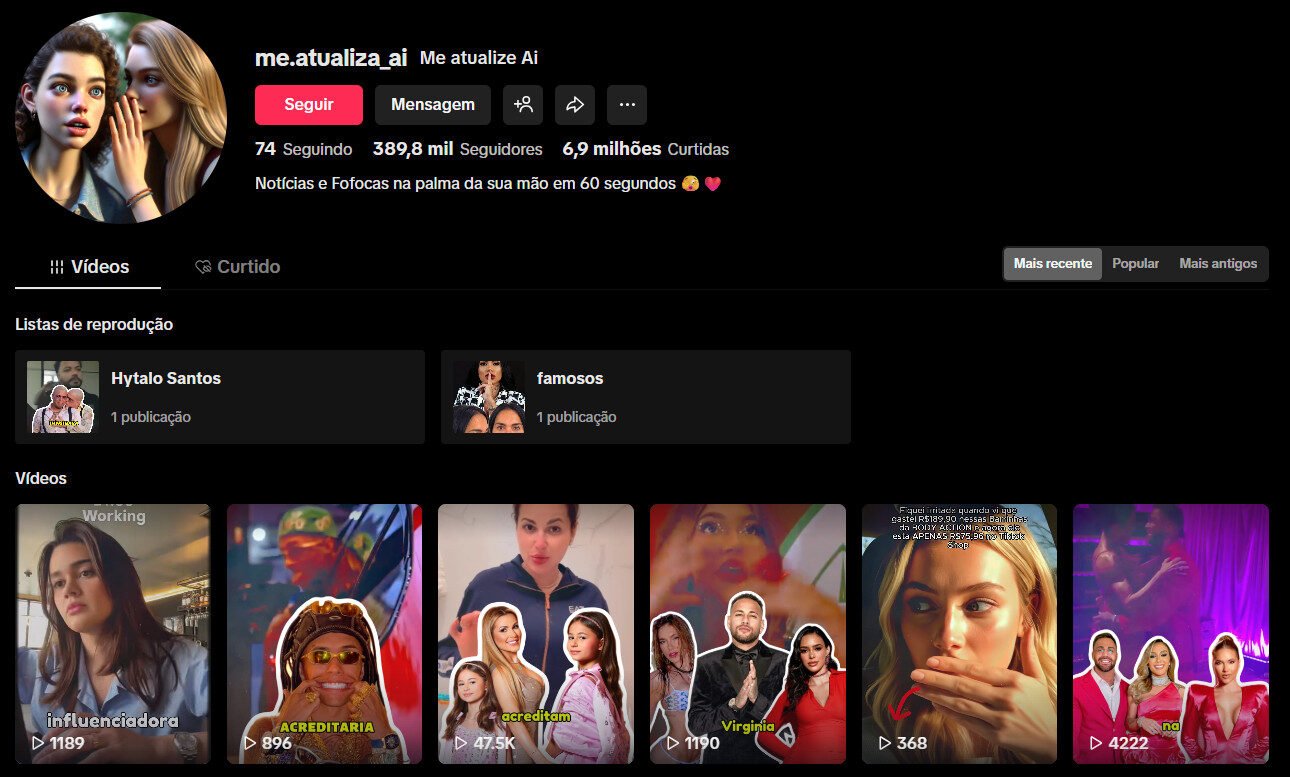This screenshot has width=1290, height=777.
Task: Open the famosos playlist
Action: tap(645, 396)
